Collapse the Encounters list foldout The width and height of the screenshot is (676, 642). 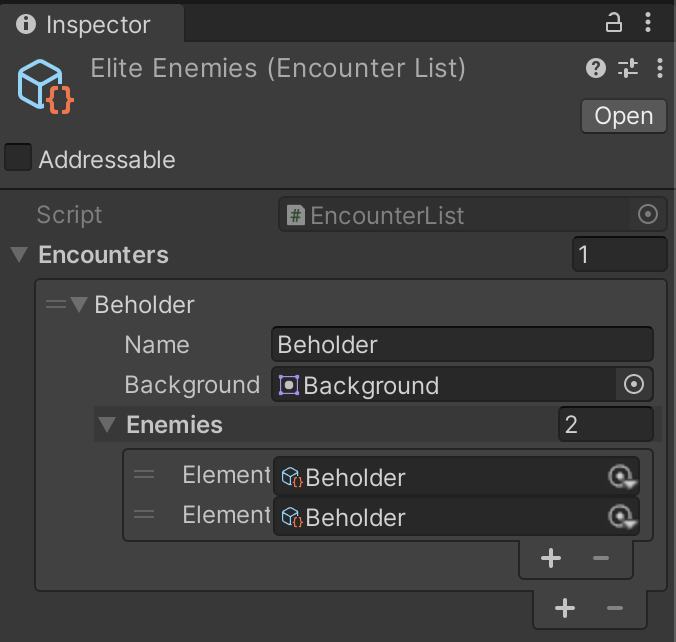click(x=19, y=254)
